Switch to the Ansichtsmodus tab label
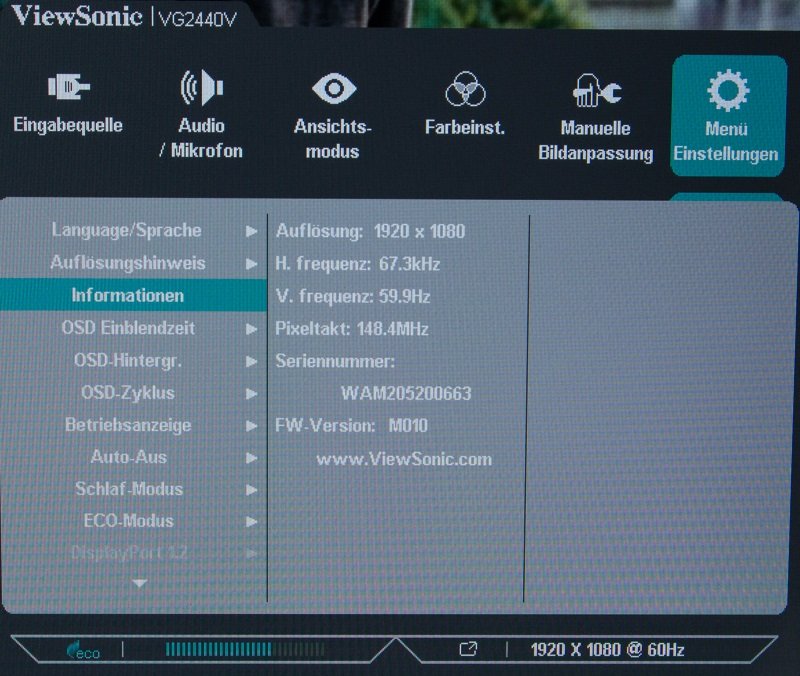The image size is (800, 676). (x=333, y=139)
